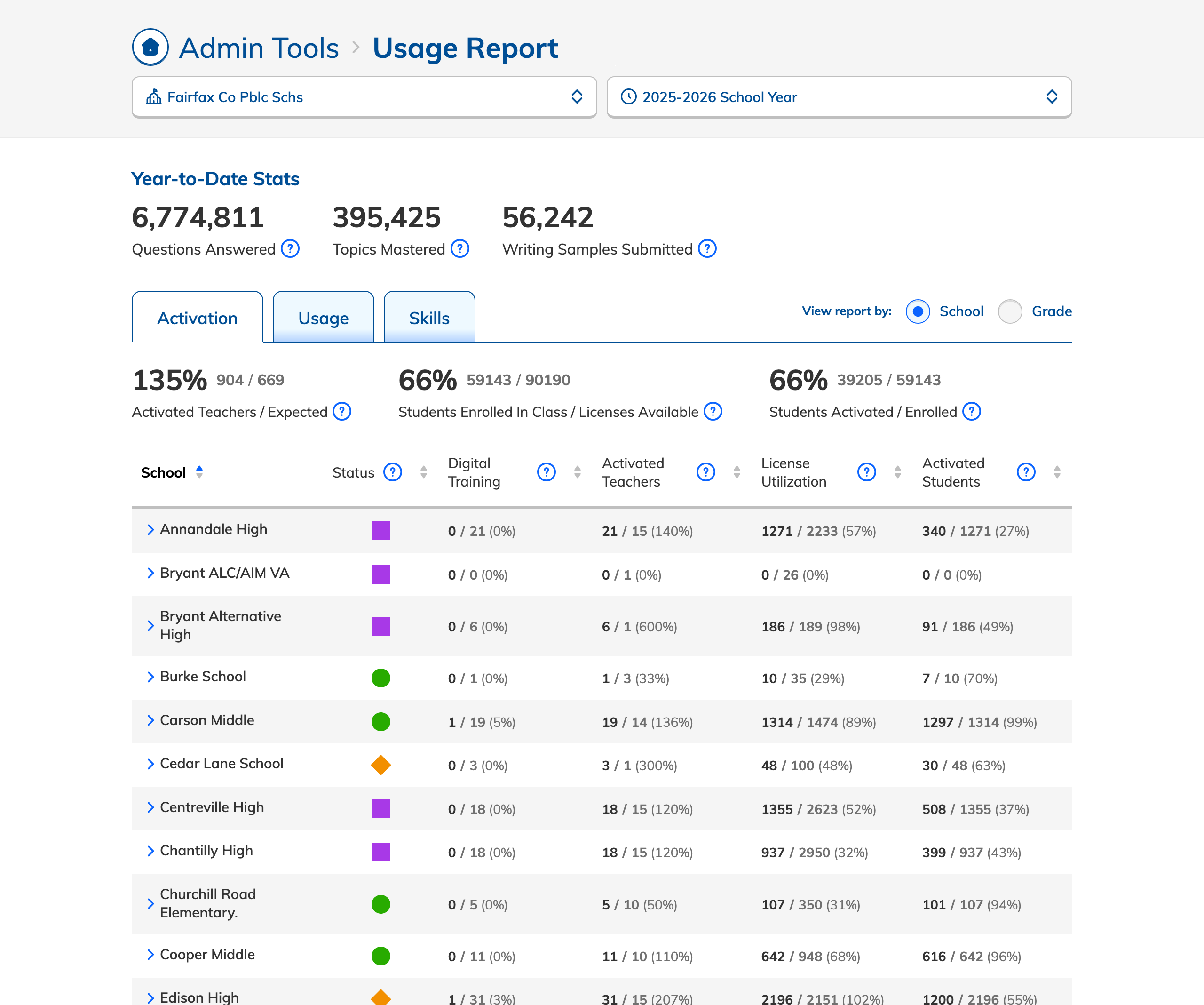Open the Fairfax Co Pblc Schs dropdown
This screenshot has width=1204, height=1005.
coord(364,97)
